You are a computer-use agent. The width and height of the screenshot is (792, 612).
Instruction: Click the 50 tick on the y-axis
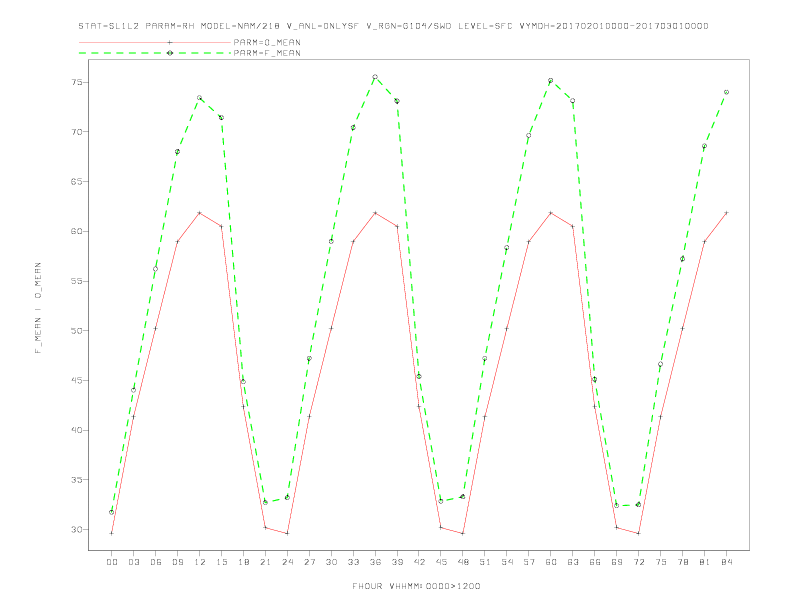[x=77, y=331]
